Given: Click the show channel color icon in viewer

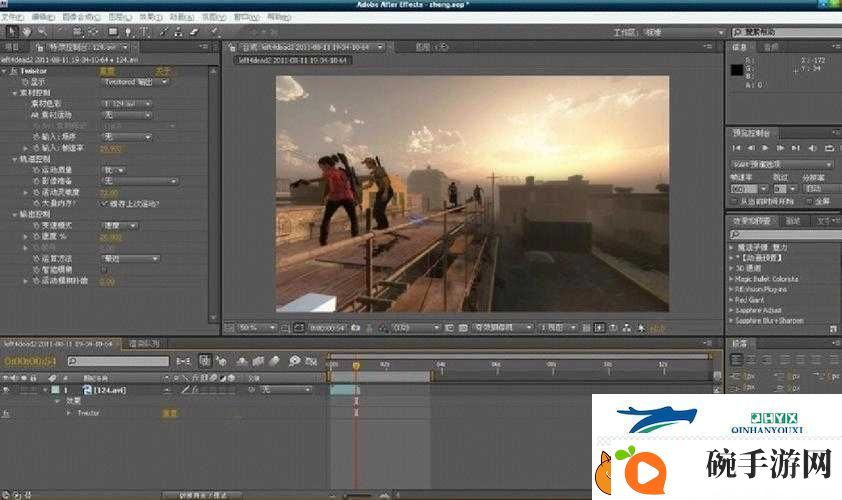Looking at the screenshot, I should coord(383,327).
